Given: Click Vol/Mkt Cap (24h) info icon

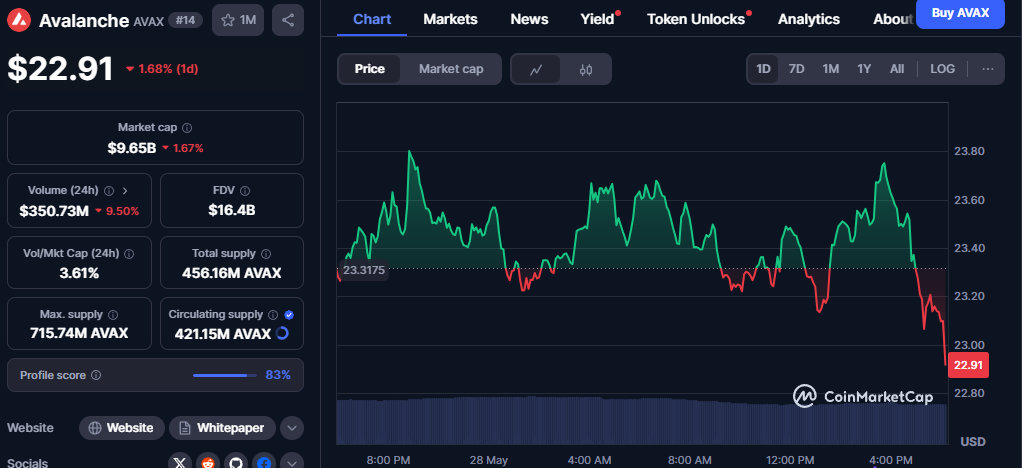Looking at the screenshot, I should point(129,254).
